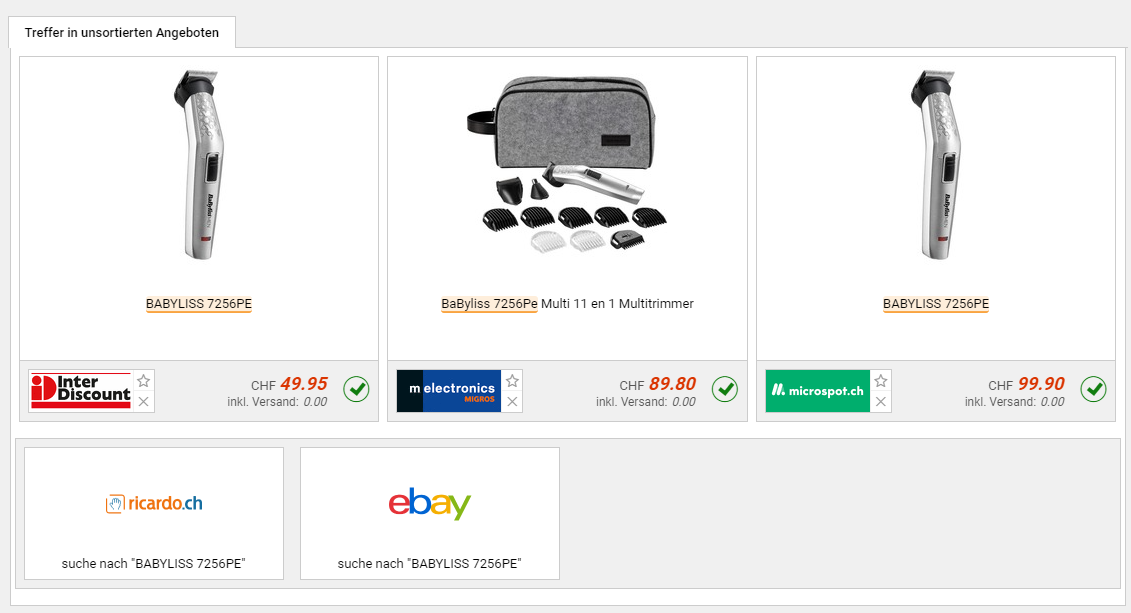Dismiss the Migros electronics offer with X
Viewport: 1131px width, 613px height.
click(512, 402)
